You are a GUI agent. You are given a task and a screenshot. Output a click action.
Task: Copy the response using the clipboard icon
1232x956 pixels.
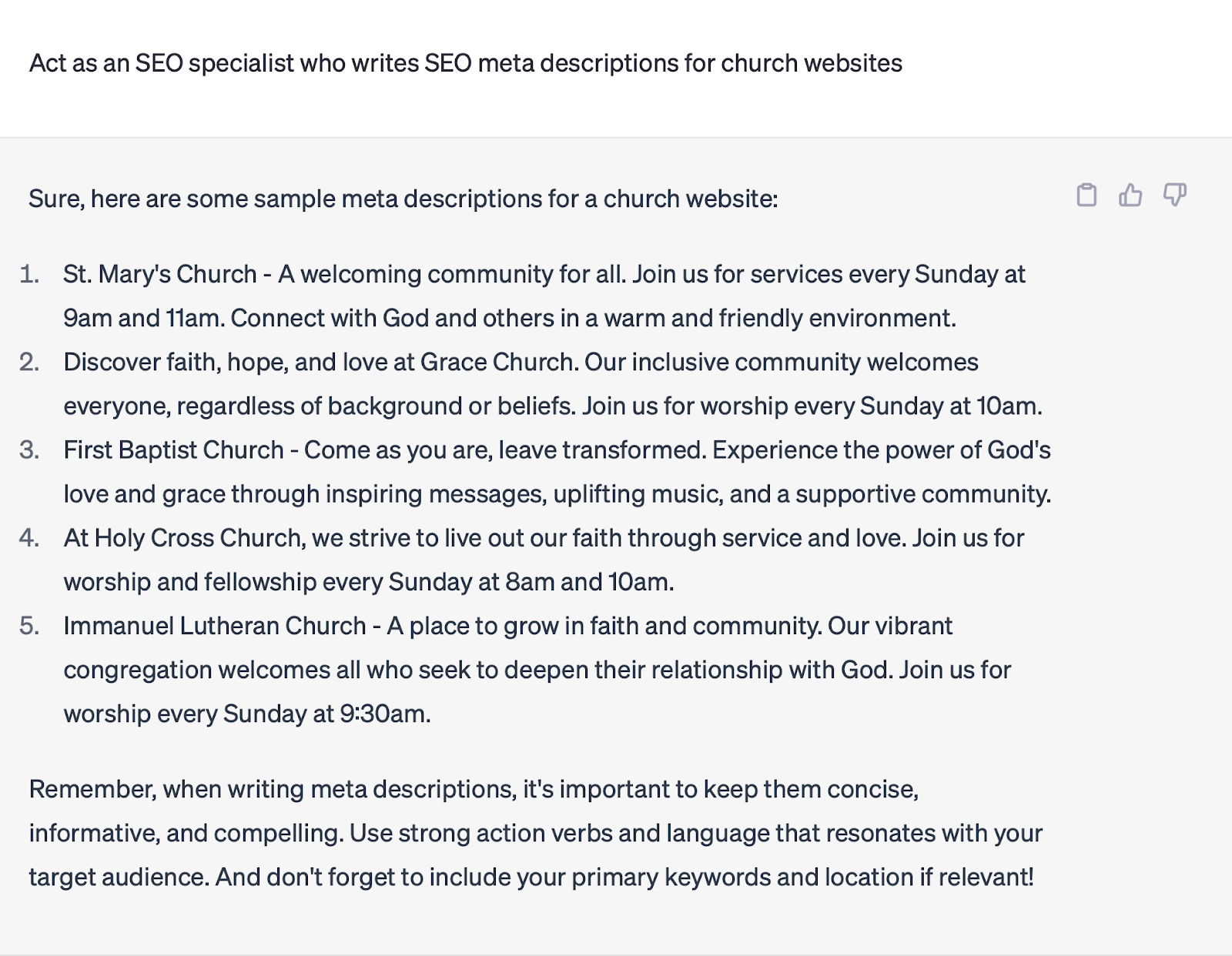1086,196
